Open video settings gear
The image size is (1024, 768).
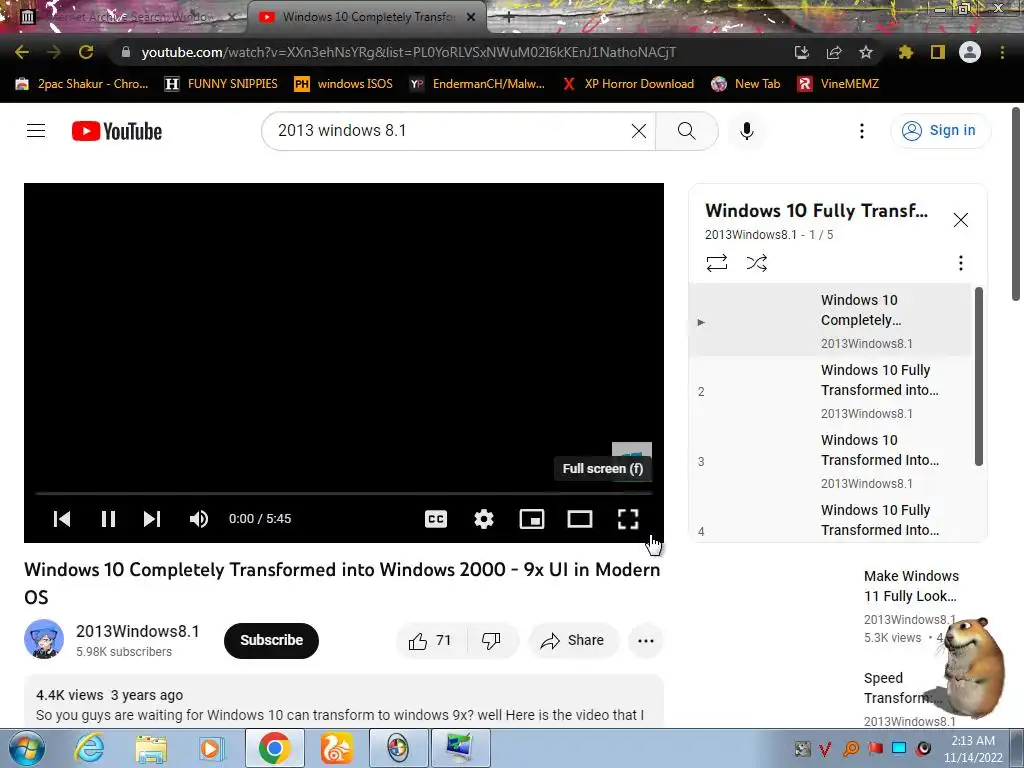[484, 519]
